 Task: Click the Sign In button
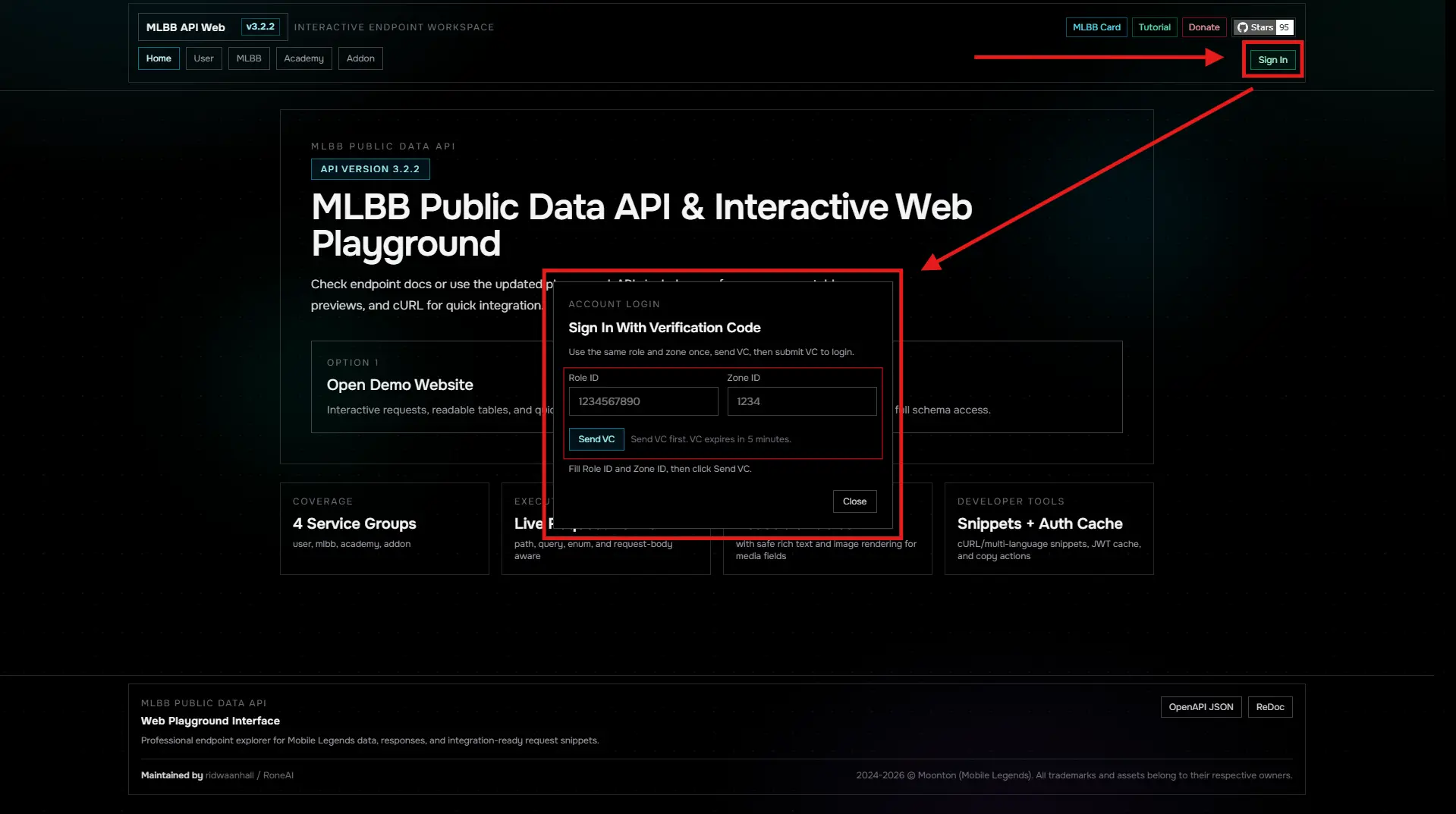point(1272,60)
